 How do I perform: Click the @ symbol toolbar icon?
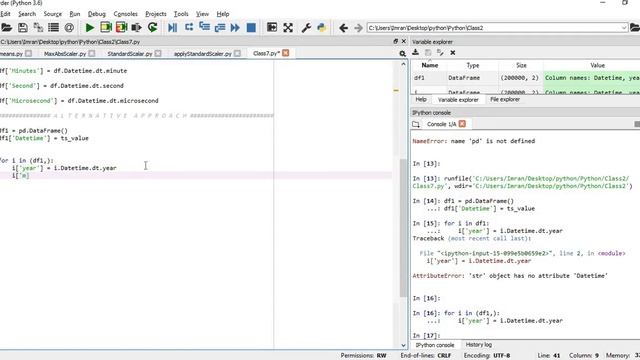[x=69, y=28]
